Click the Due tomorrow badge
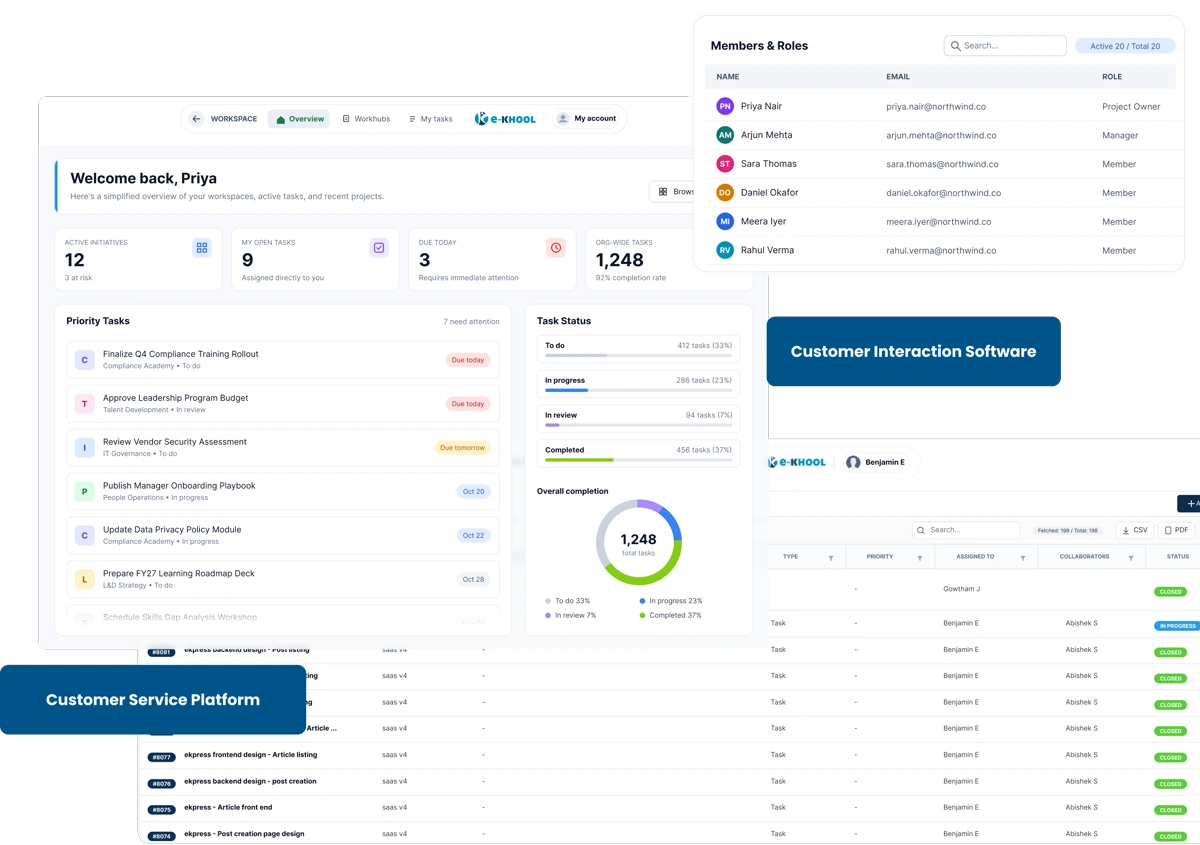This screenshot has width=1200, height=845. 462,448
